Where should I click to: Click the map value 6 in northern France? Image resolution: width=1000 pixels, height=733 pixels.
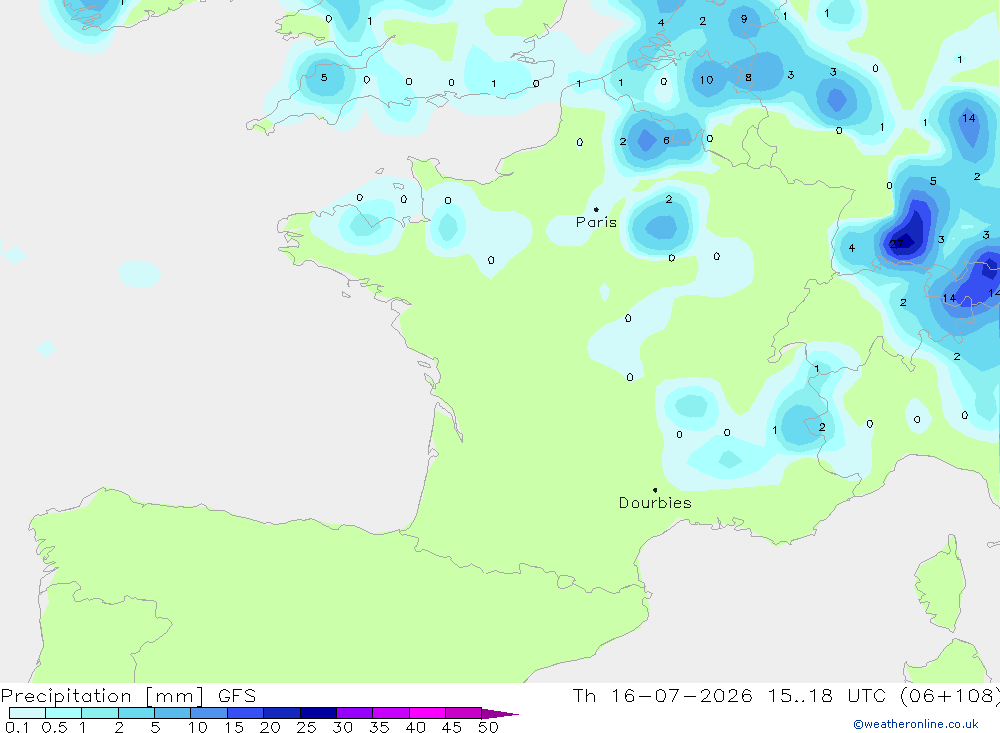pyautogui.click(x=666, y=140)
